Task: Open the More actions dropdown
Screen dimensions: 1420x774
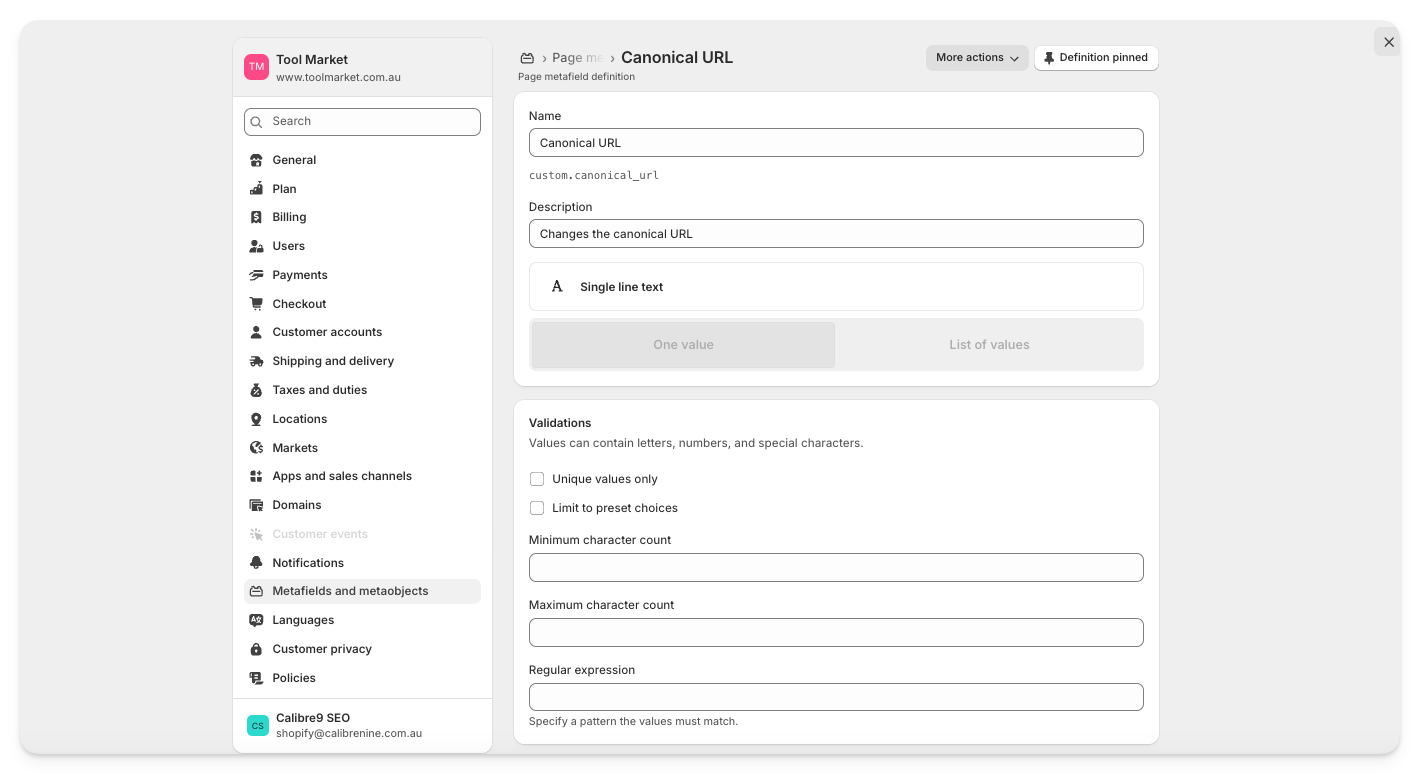Action: (x=976, y=58)
